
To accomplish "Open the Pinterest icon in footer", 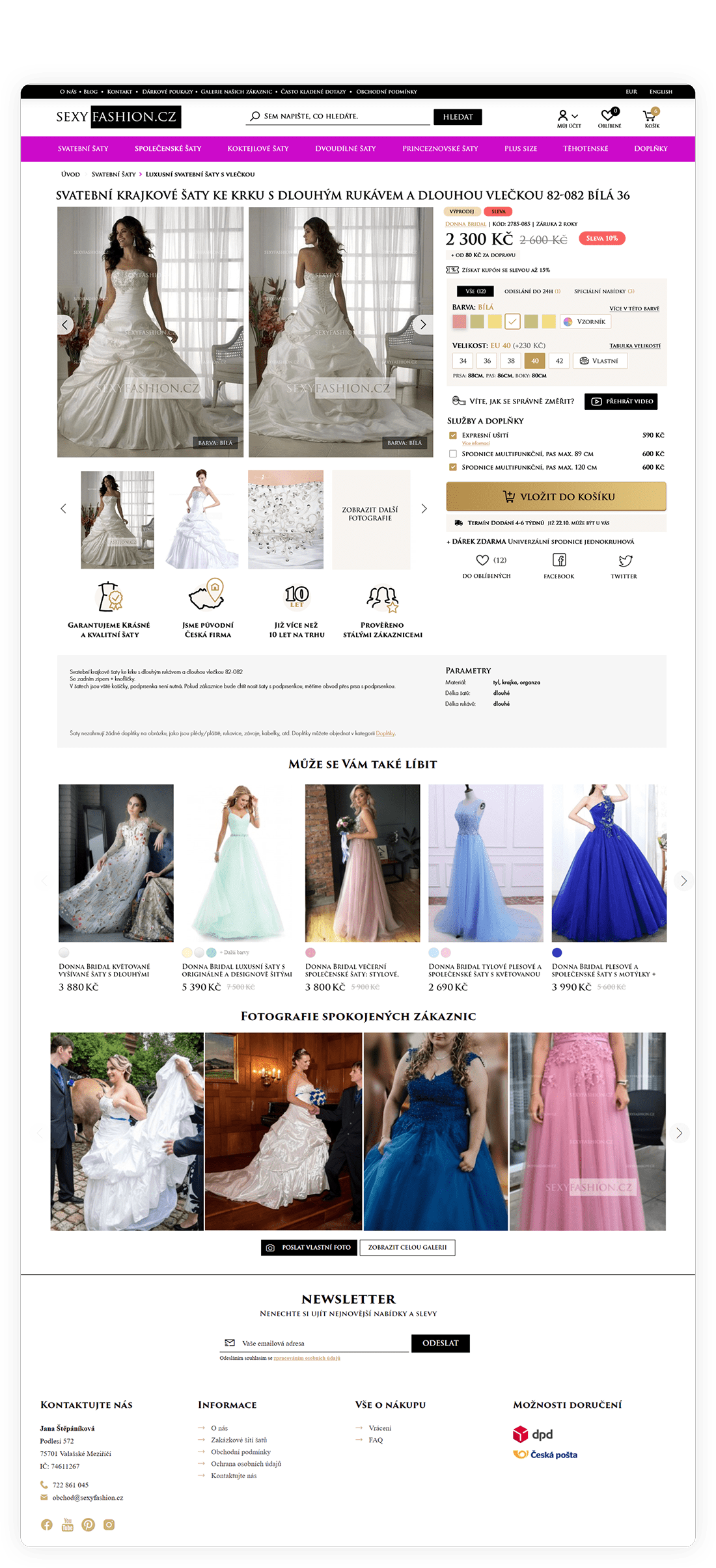I will point(89,1524).
